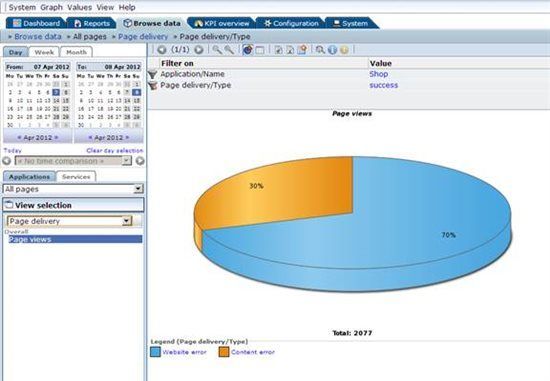Toggle the Day period tab
Viewport: 550px width, 381px height.
pos(15,52)
